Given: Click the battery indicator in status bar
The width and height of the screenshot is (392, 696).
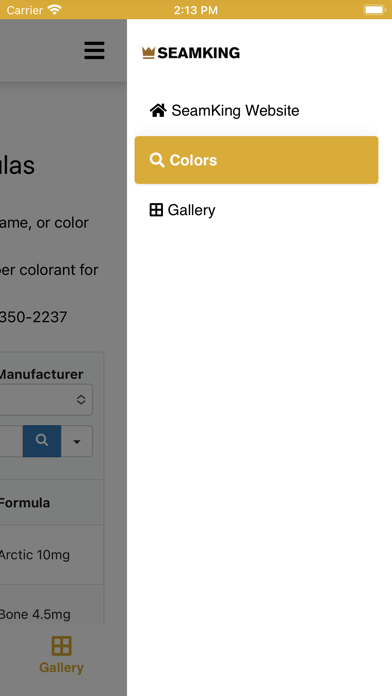Looking at the screenshot, I should point(374,9).
